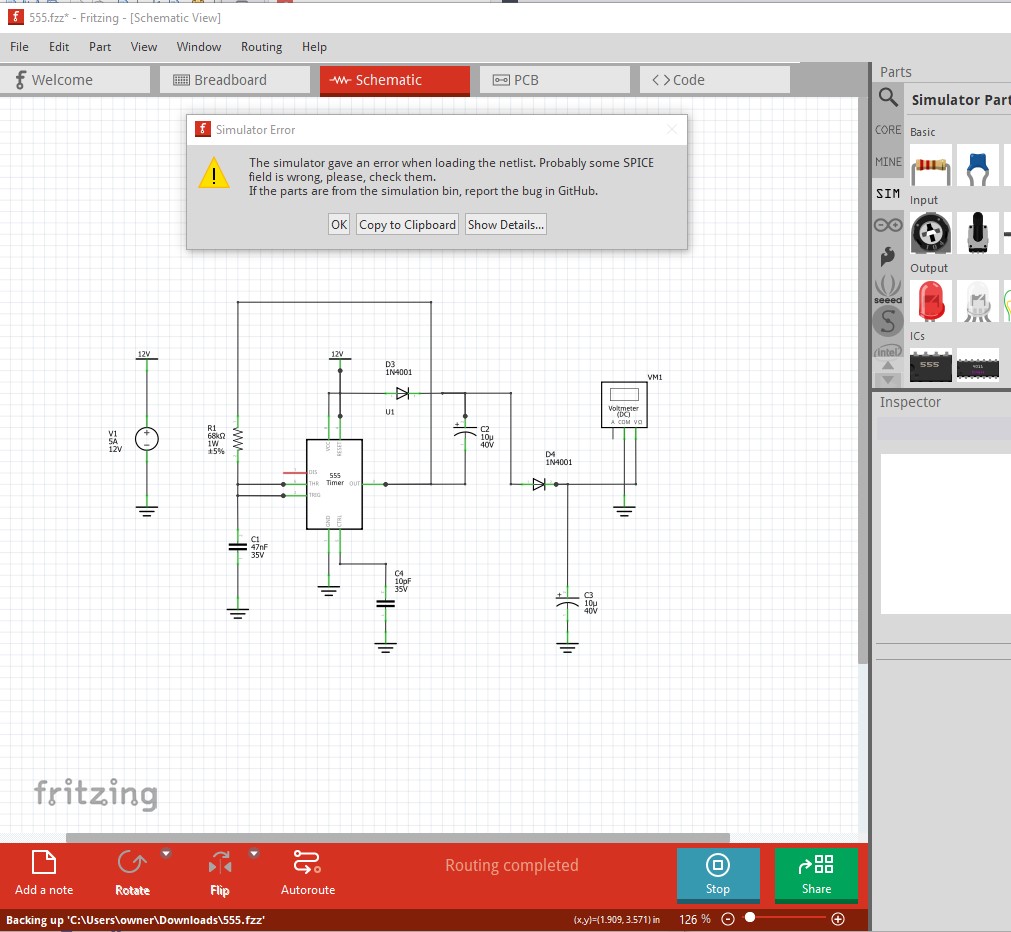The height and width of the screenshot is (932, 1011).
Task: Open the Routing menu
Action: click(261, 46)
